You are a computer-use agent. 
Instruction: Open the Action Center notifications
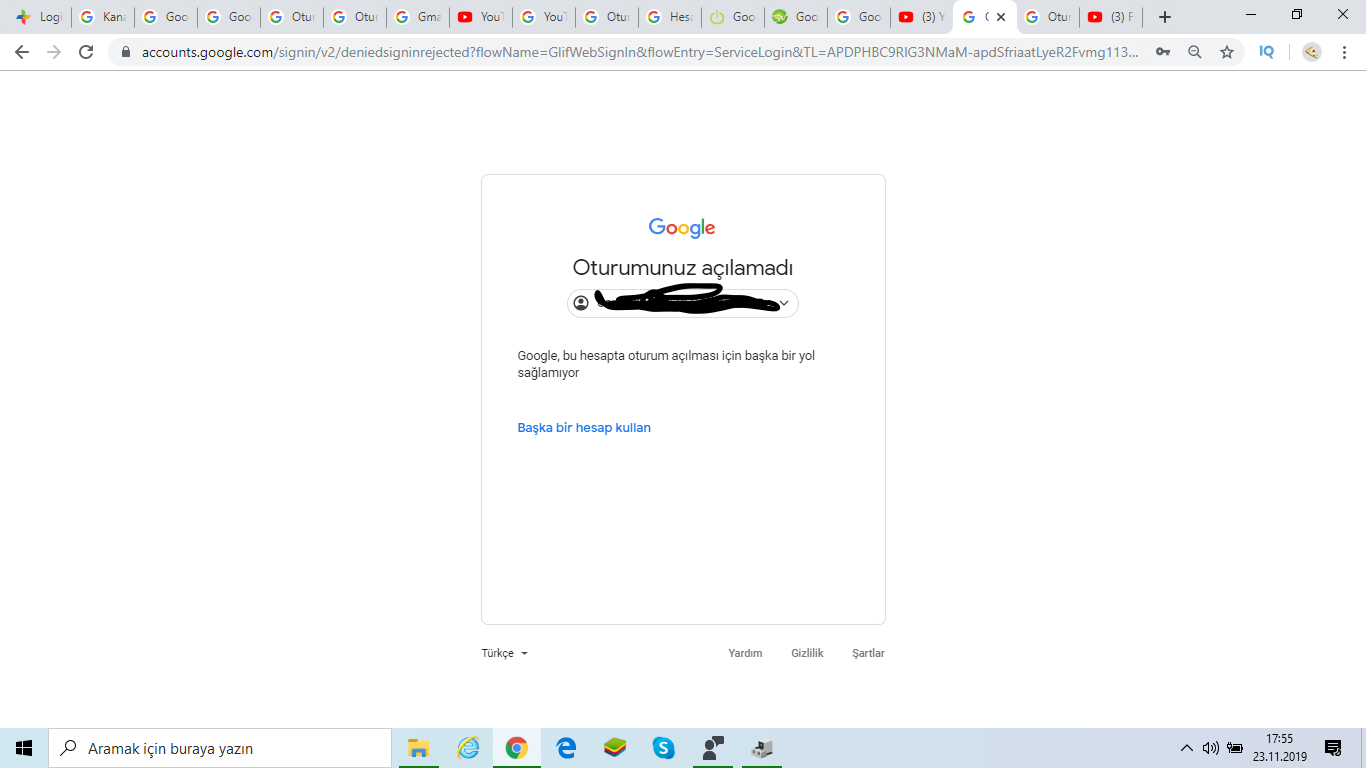[1333, 748]
